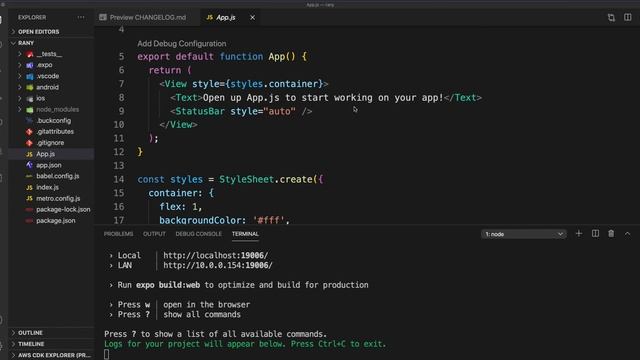Image resolution: width=640 pixels, height=360 pixels.
Task: Open Explorer more actions ellipsis
Action: click(81, 18)
